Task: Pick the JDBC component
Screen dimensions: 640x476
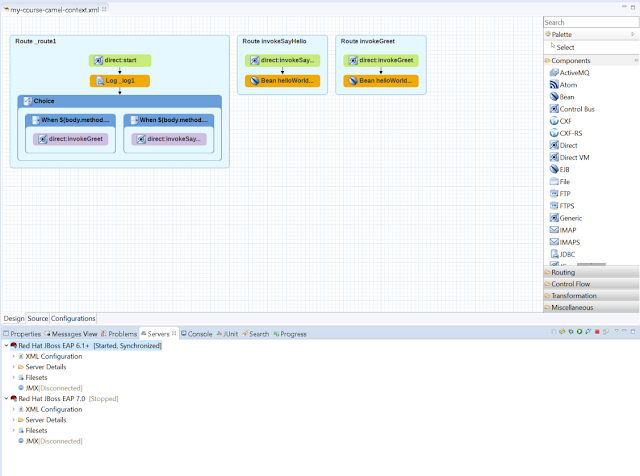Action: pyautogui.click(x=562, y=254)
